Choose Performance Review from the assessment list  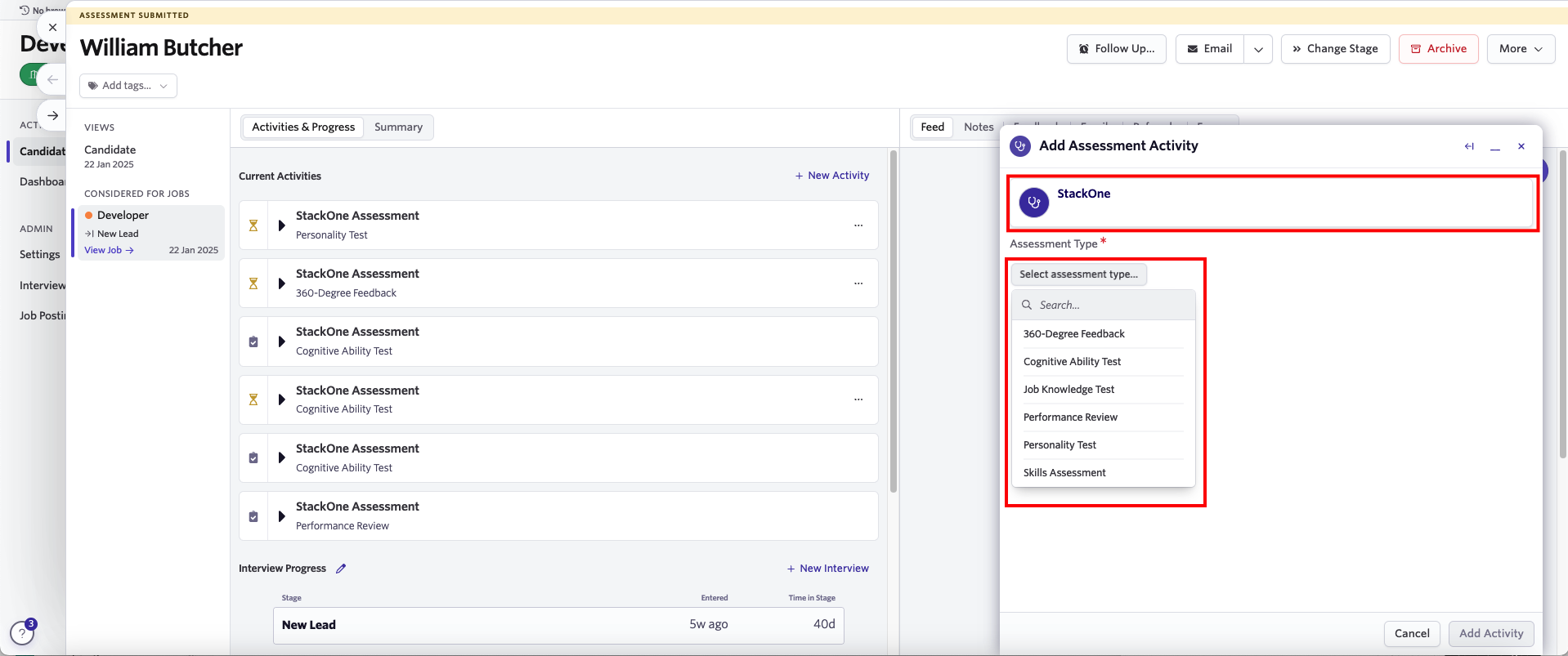1103,417
